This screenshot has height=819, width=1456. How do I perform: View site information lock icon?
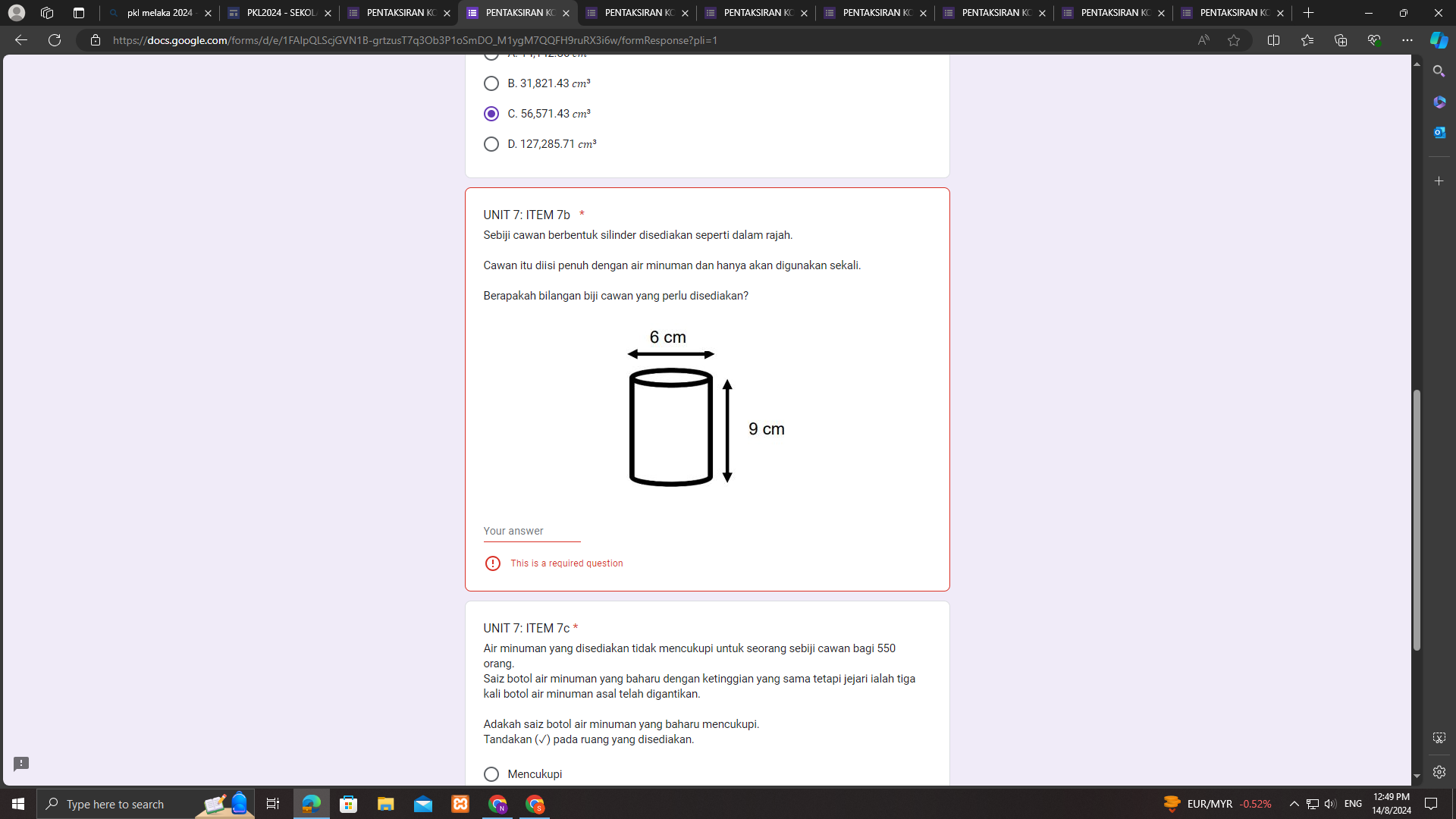point(96,40)
